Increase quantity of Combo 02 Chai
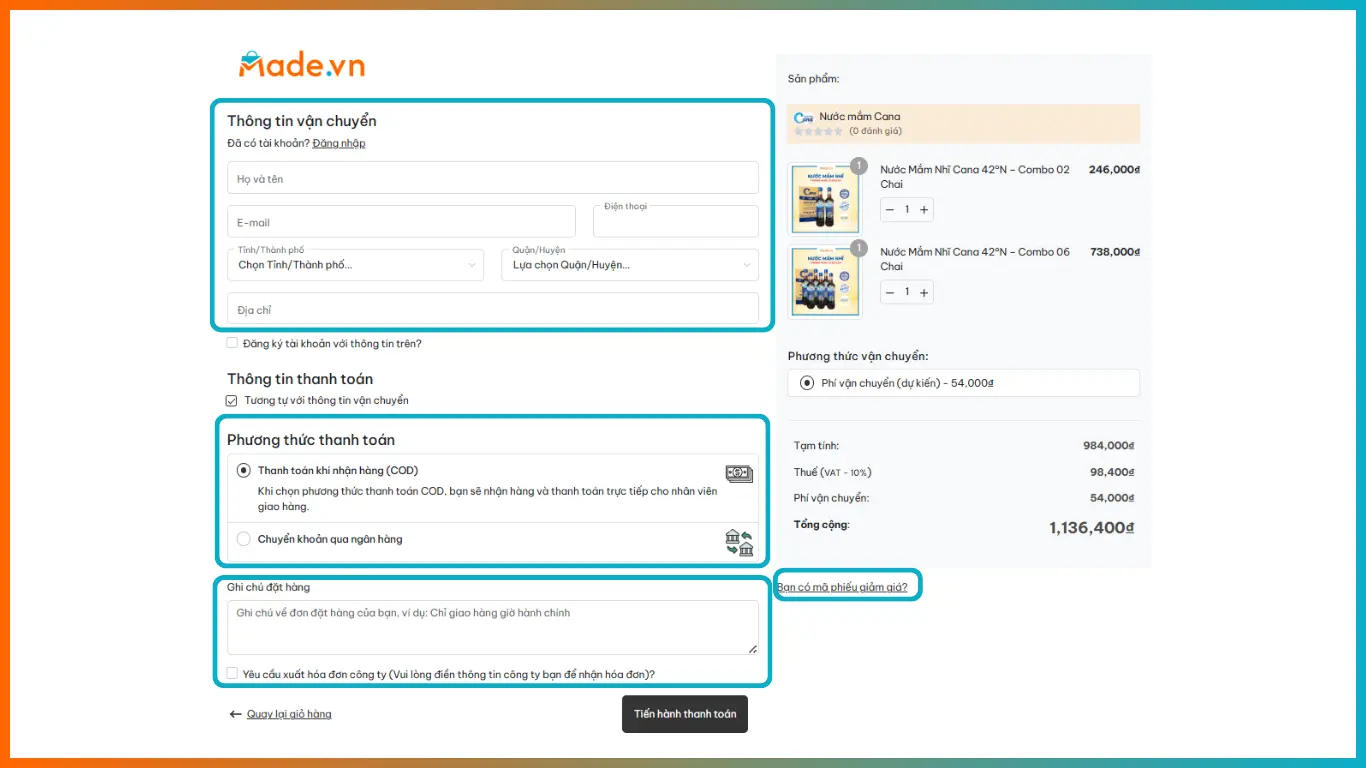 coord(924,210)
